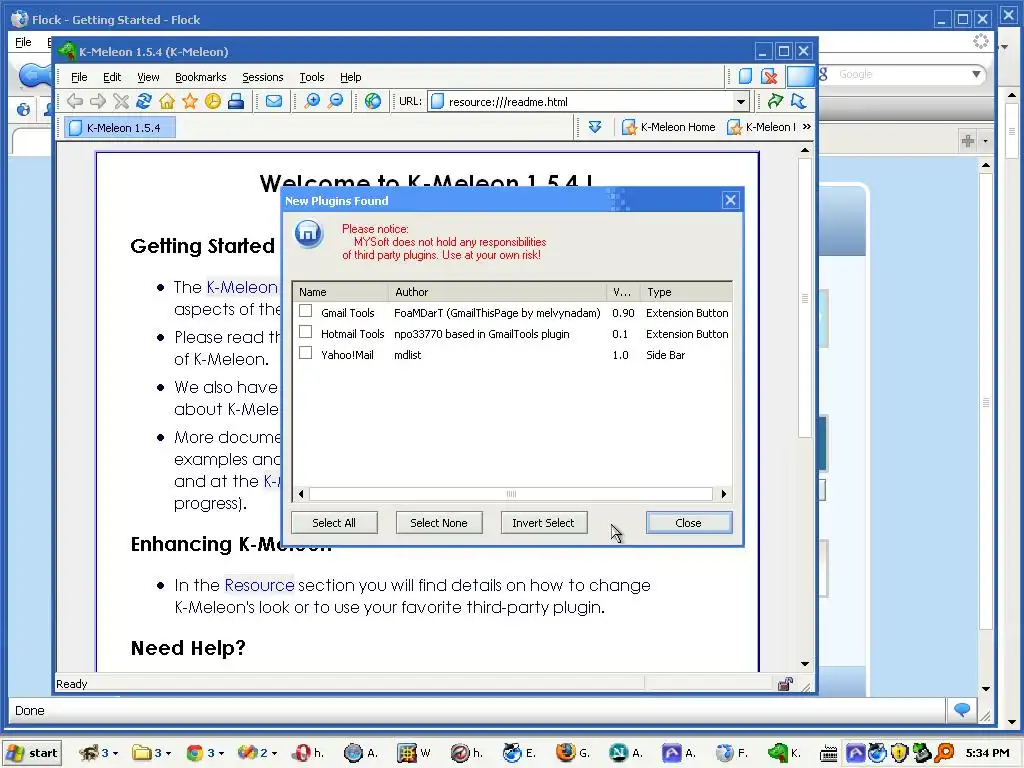Image resolution: width=1024 pixels, height=768 pixels.
Task: Click the K-Meleon taskbar item
Action: pos(785,753)
